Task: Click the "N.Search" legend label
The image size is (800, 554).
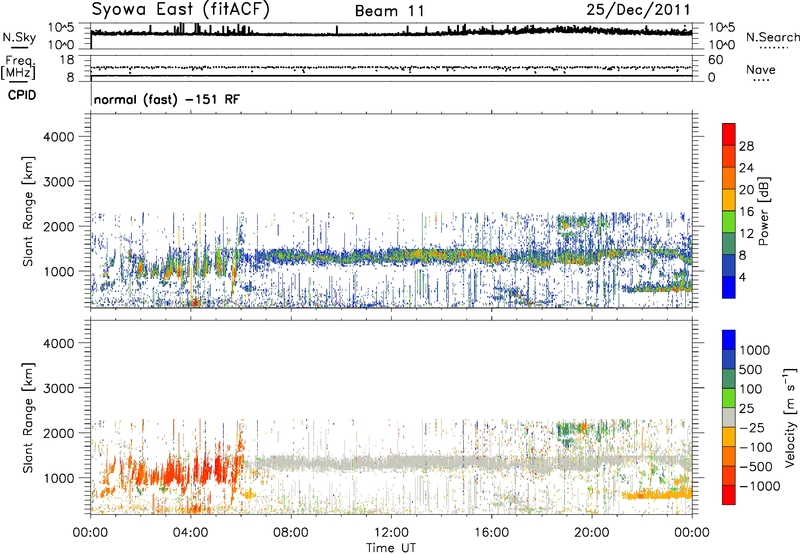Action: point(772,37)
